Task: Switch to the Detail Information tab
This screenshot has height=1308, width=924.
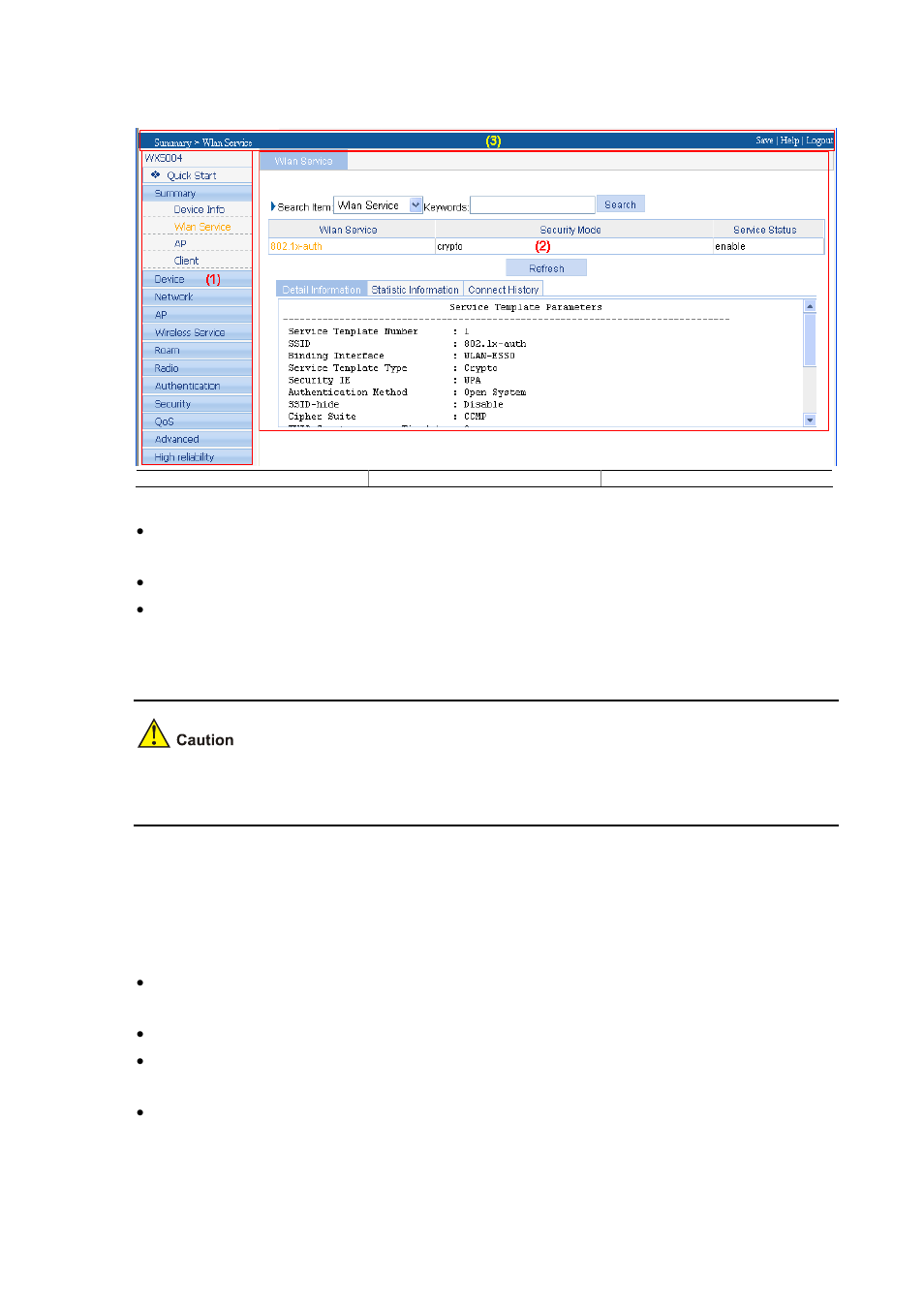Action: tap(322, 289)
